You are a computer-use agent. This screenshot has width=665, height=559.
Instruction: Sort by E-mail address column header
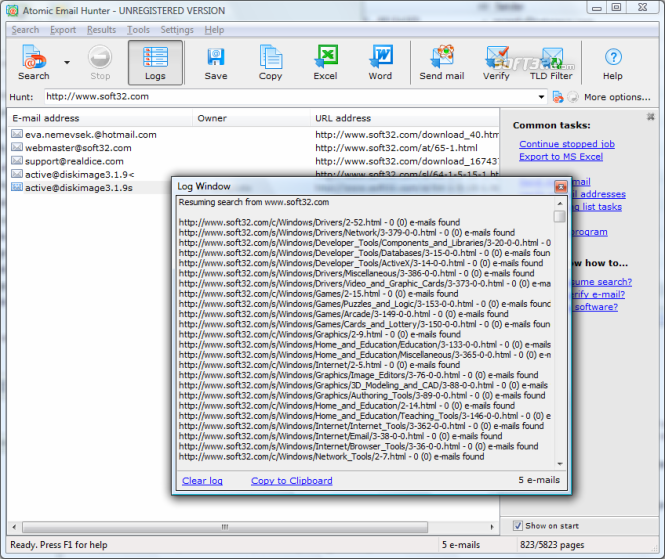point(101,118)
